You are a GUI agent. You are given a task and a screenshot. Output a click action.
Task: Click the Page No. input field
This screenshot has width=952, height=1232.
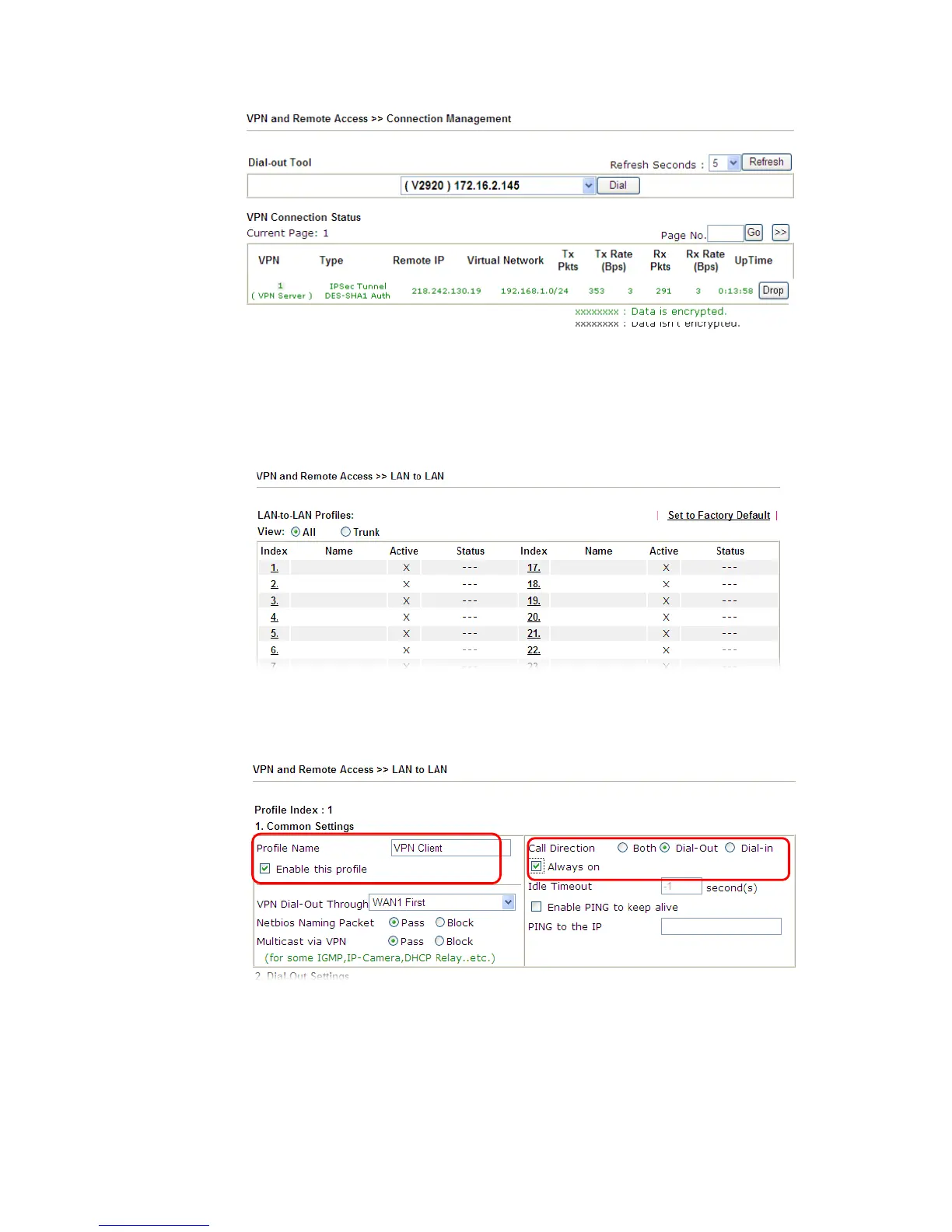(x=725, y=233)
